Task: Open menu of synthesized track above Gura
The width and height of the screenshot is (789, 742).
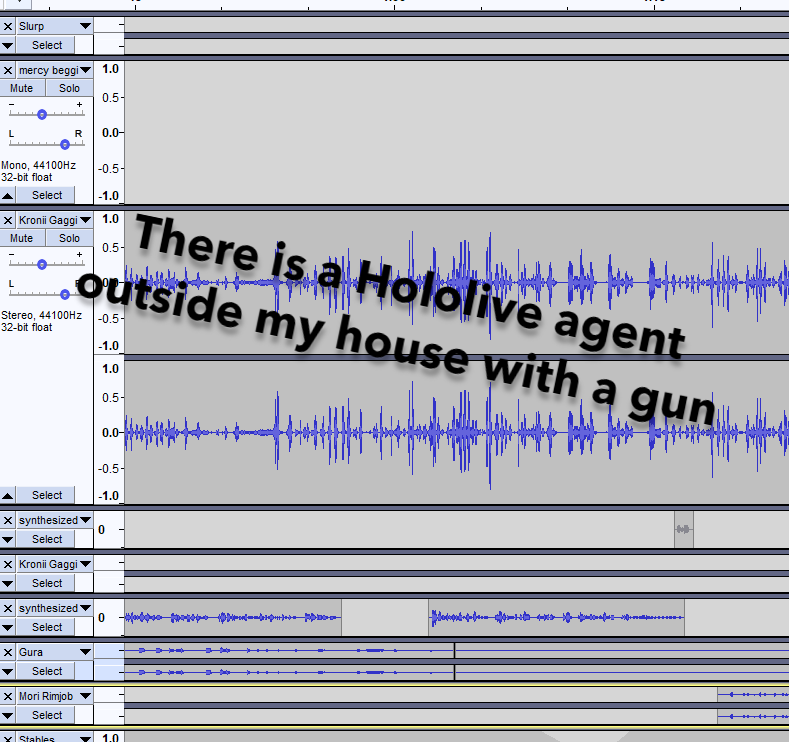Action: pos(55,608)
